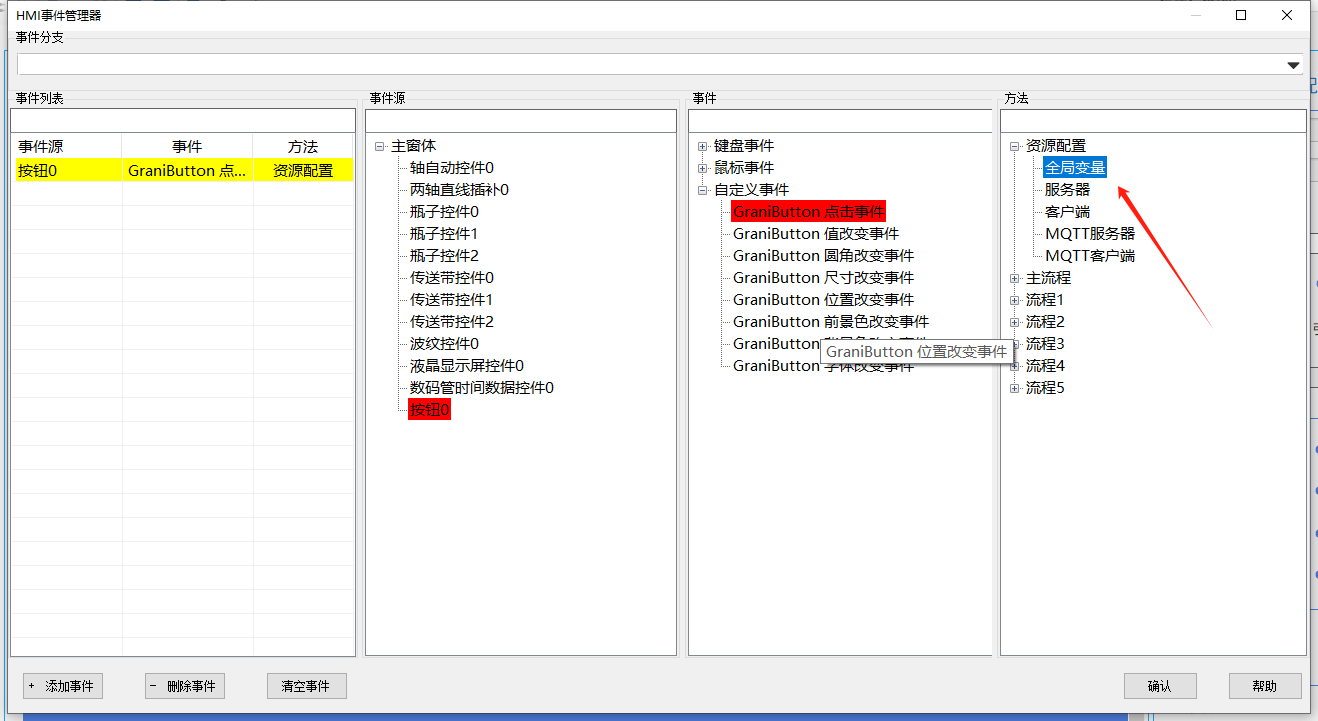Screen dimensions: 1318x721
Task: Click the 添加事件 button
Action: (x=63, y=686)
